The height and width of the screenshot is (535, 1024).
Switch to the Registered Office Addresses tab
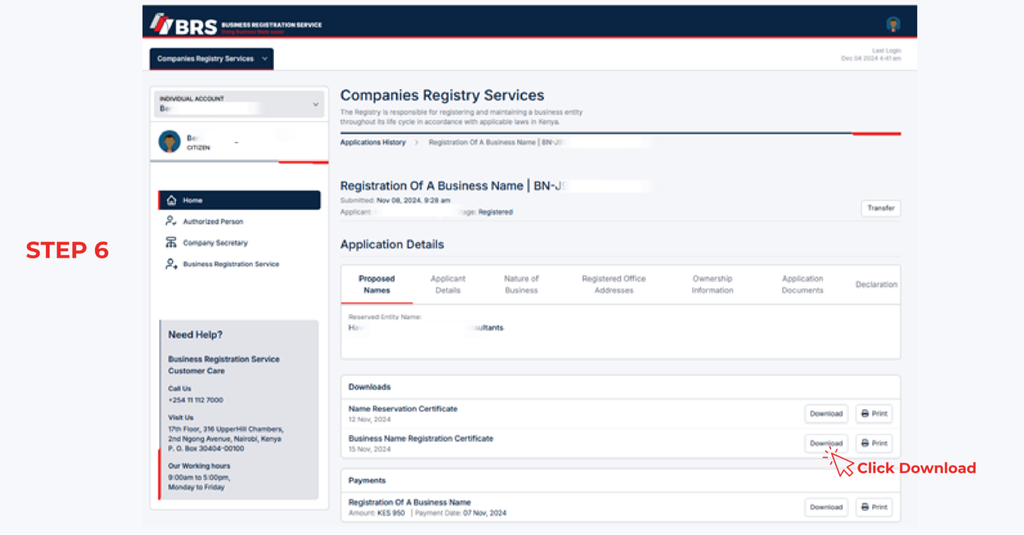point(614,284)
